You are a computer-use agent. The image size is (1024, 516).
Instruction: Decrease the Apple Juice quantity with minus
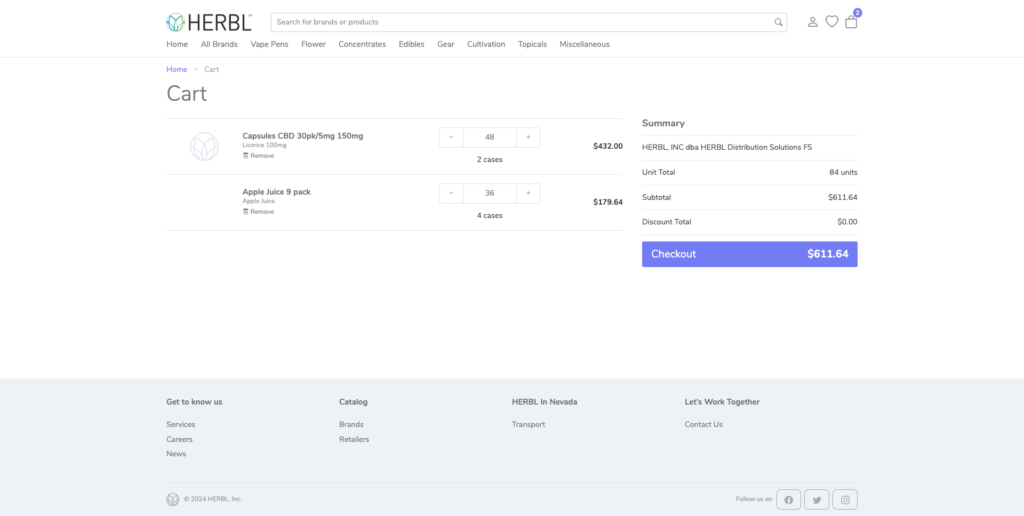point(451,193)
